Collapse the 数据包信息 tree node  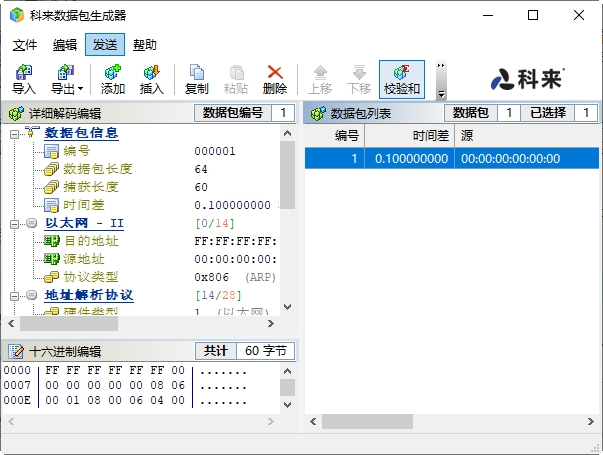pos(16,133)
